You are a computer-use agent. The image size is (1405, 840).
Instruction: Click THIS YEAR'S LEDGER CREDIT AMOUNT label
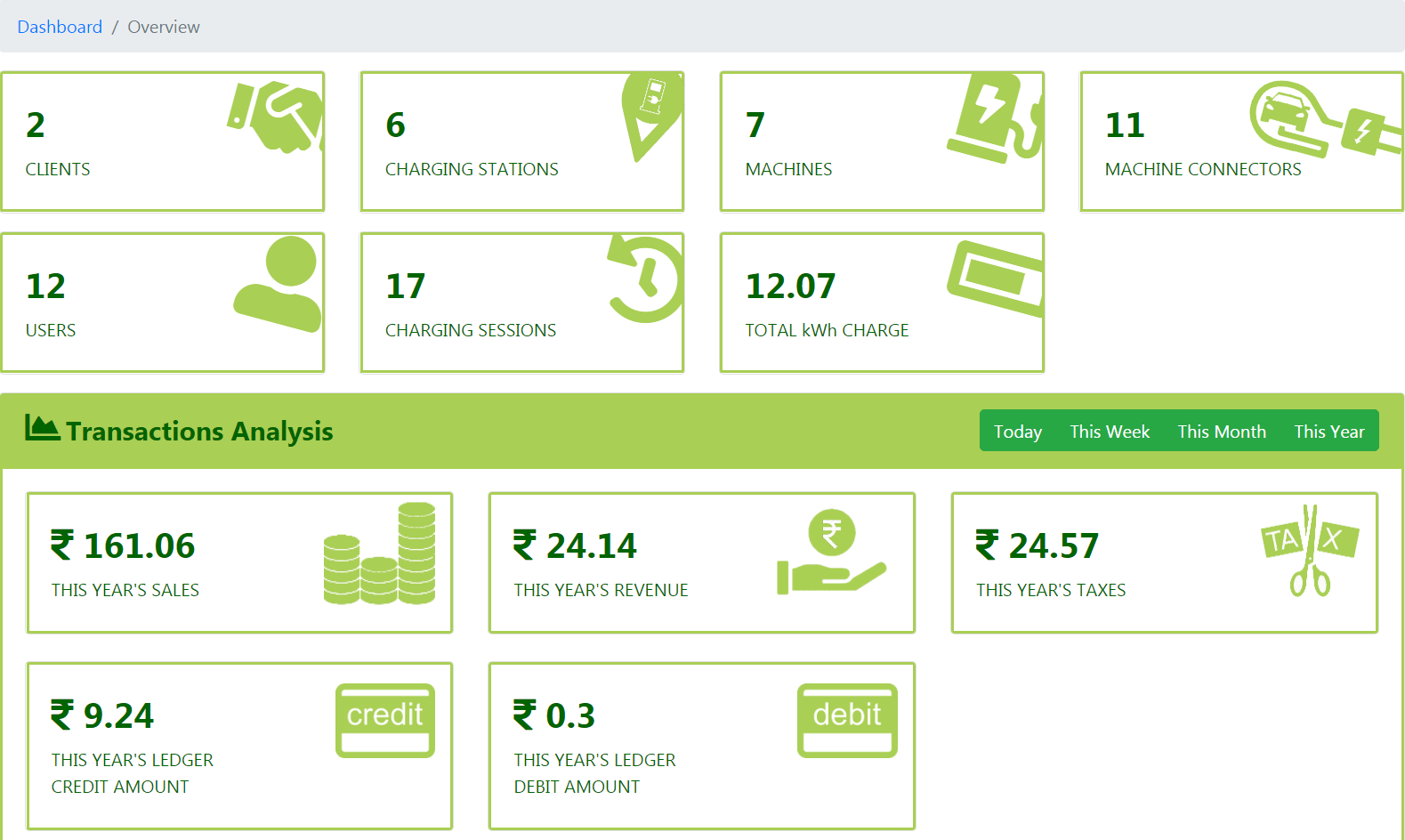coord(133,773)
